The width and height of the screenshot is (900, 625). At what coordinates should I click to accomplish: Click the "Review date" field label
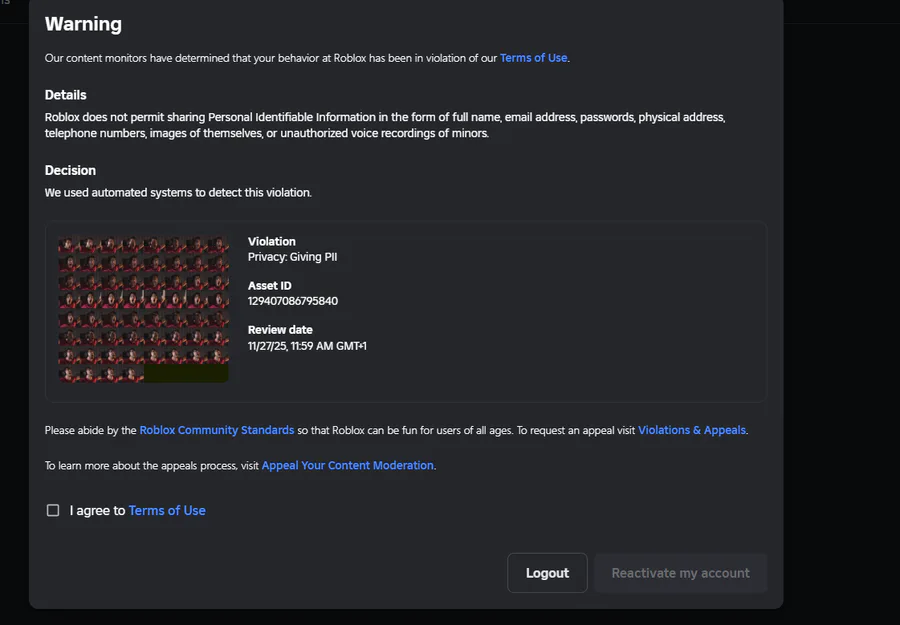coord(280,330)
